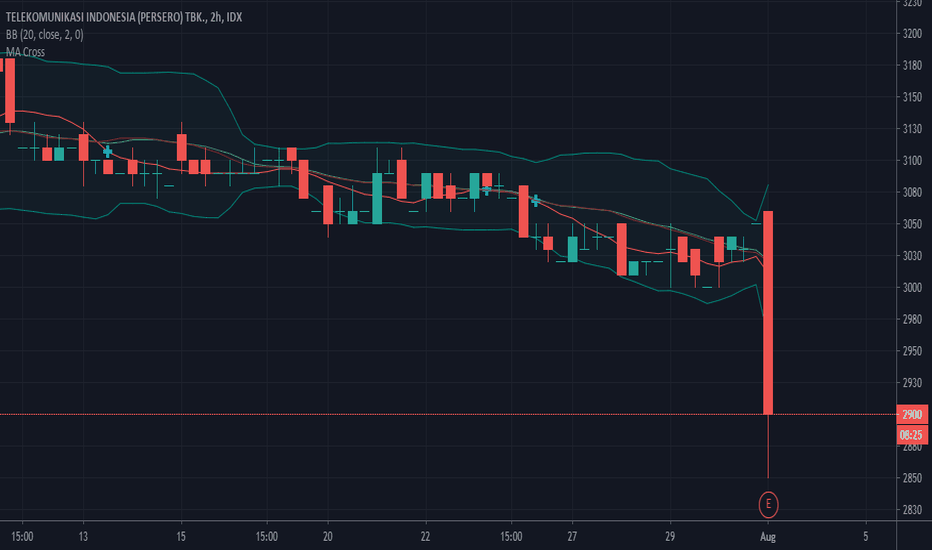Click the 3130 price axis label
This screenshot has height=550, width=932.
[x=912, y=128]
